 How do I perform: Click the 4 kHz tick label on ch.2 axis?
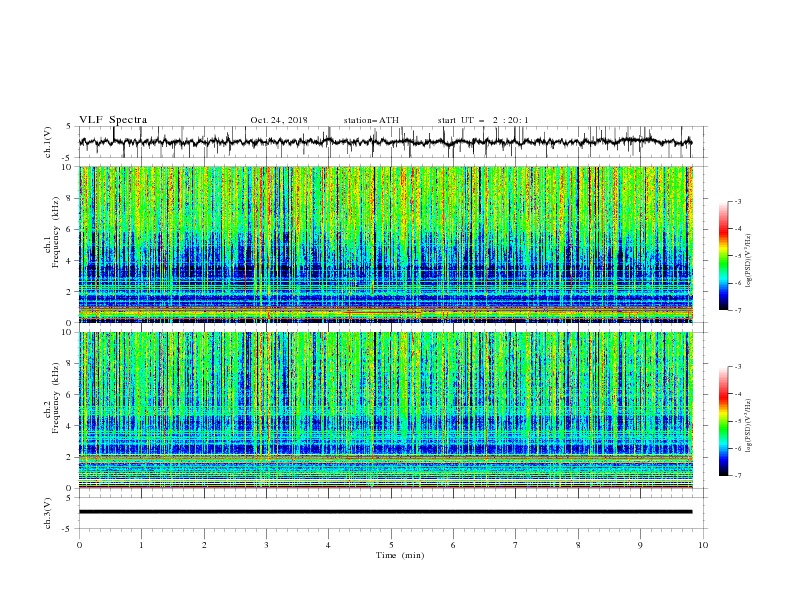coord(69,426)
